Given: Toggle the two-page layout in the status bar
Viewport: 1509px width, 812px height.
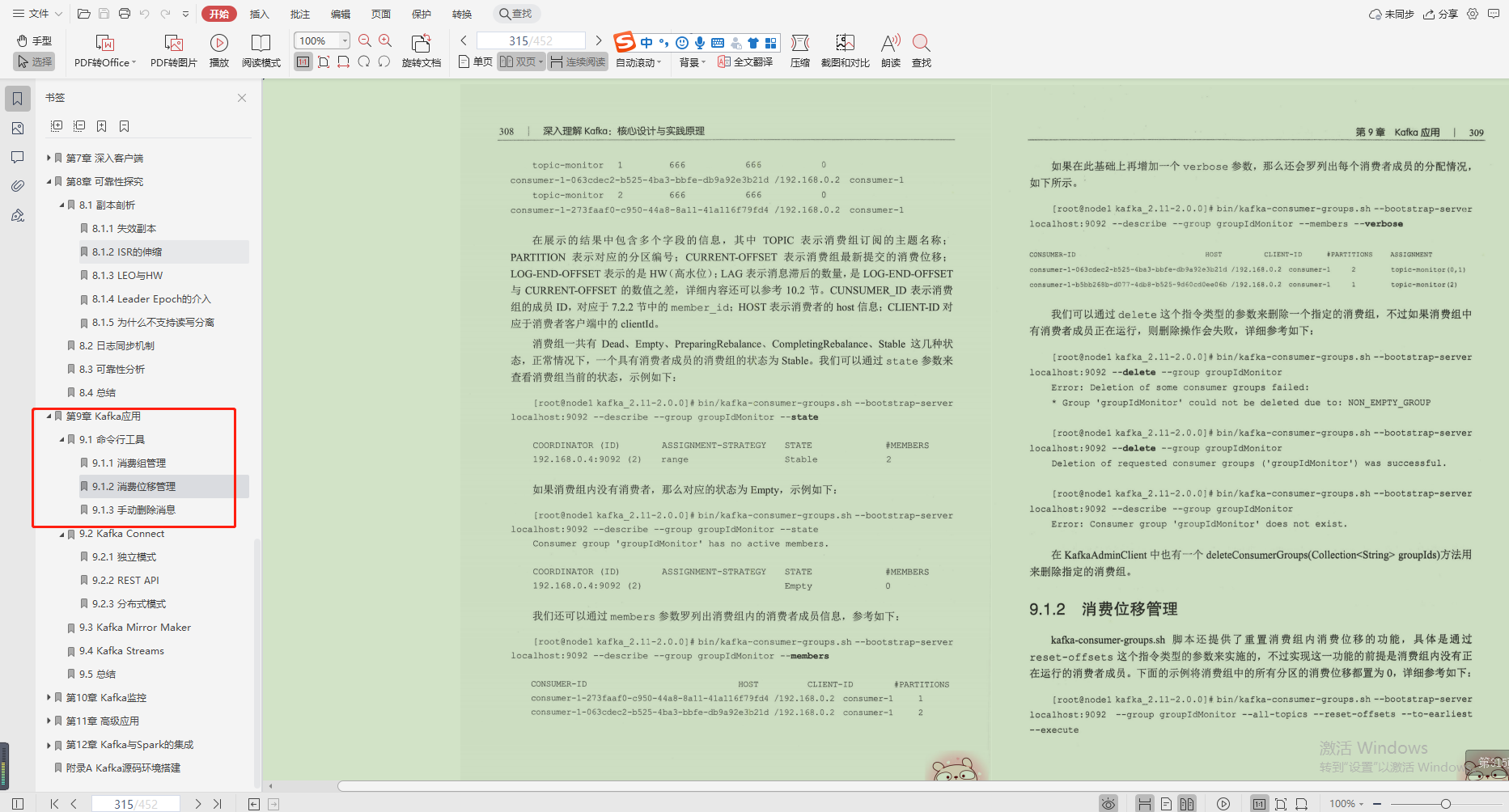Looking at the screenshot, I should tap(1186, 804).
